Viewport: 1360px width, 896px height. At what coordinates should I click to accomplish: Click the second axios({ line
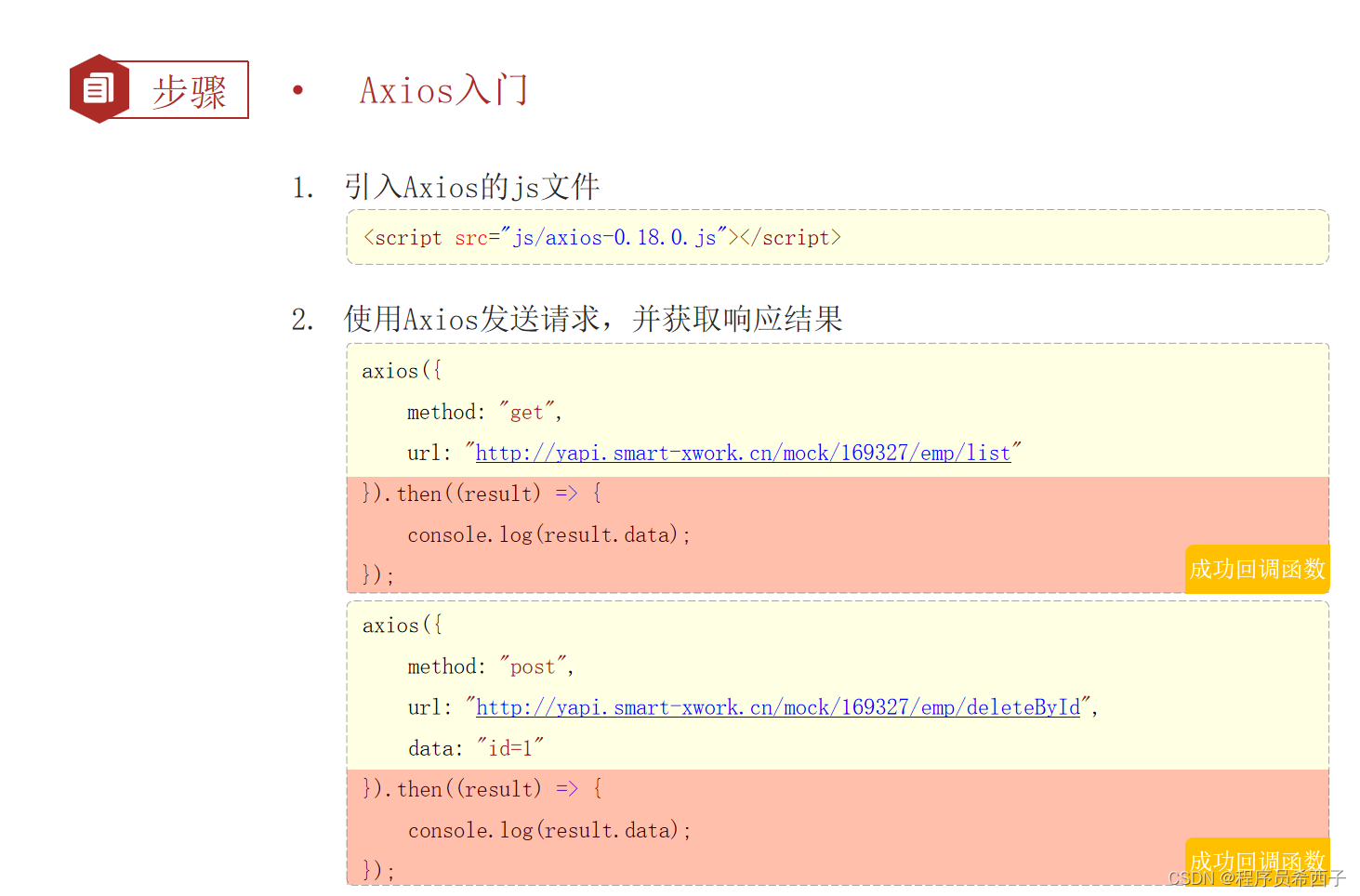pyautogui.click(x=402, y=626)
